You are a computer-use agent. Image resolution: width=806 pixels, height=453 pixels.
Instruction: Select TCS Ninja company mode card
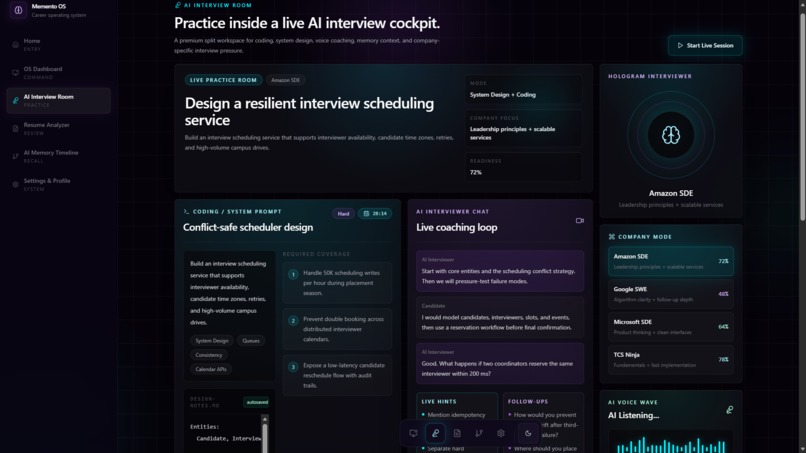pyautogui.click(x=671, y=359)
